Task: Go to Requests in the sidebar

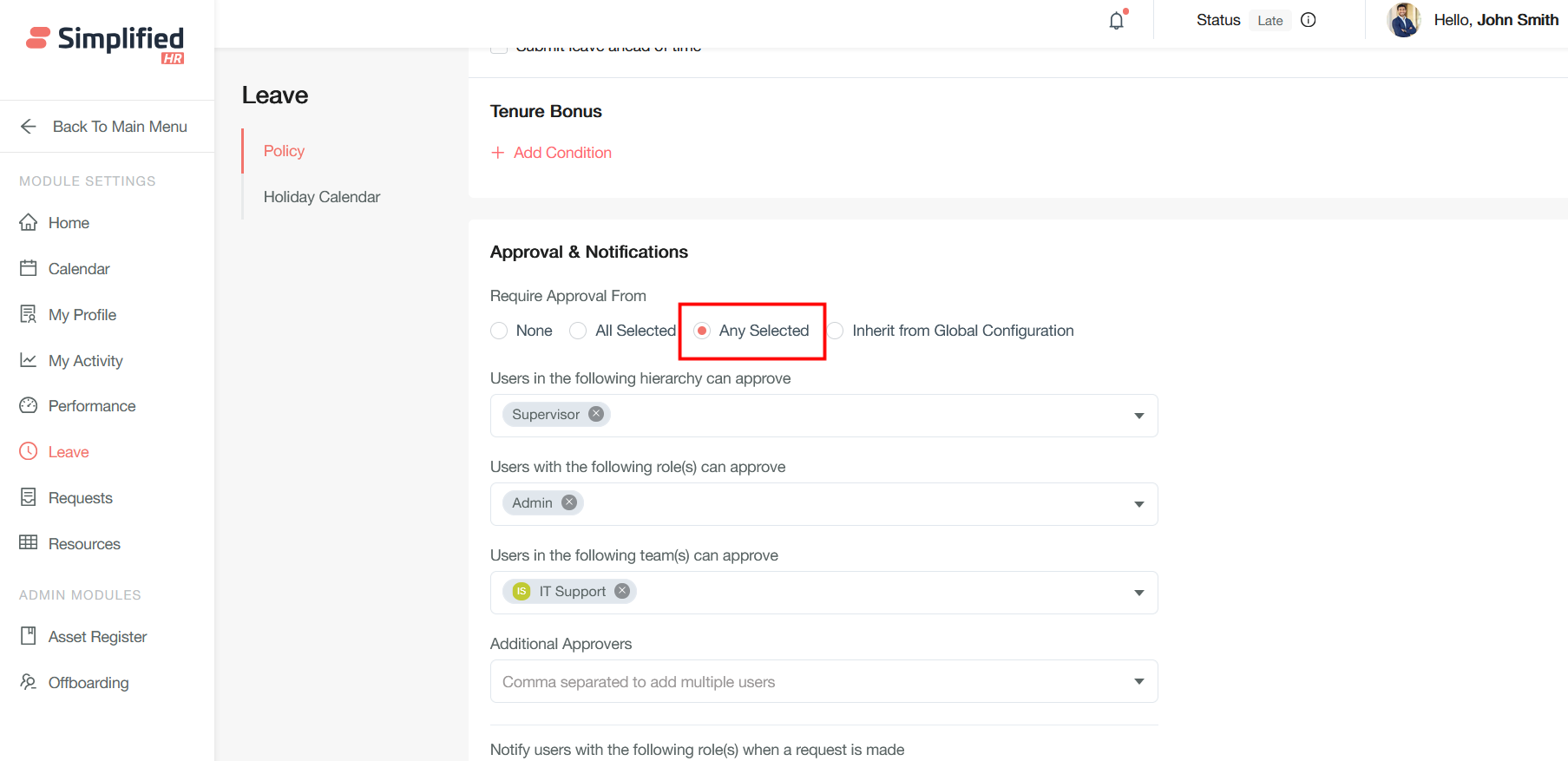Action: pyautogui.click(x=80, y=498)
